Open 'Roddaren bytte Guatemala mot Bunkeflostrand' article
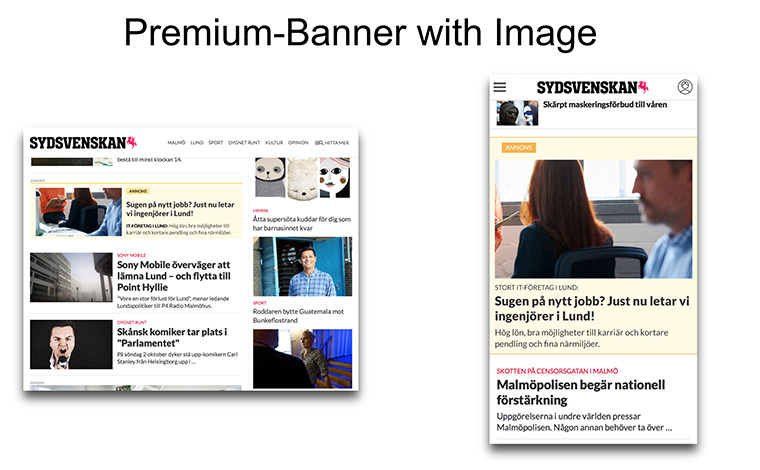This screenshot has width=760, height=470. (x=298, y=316)
